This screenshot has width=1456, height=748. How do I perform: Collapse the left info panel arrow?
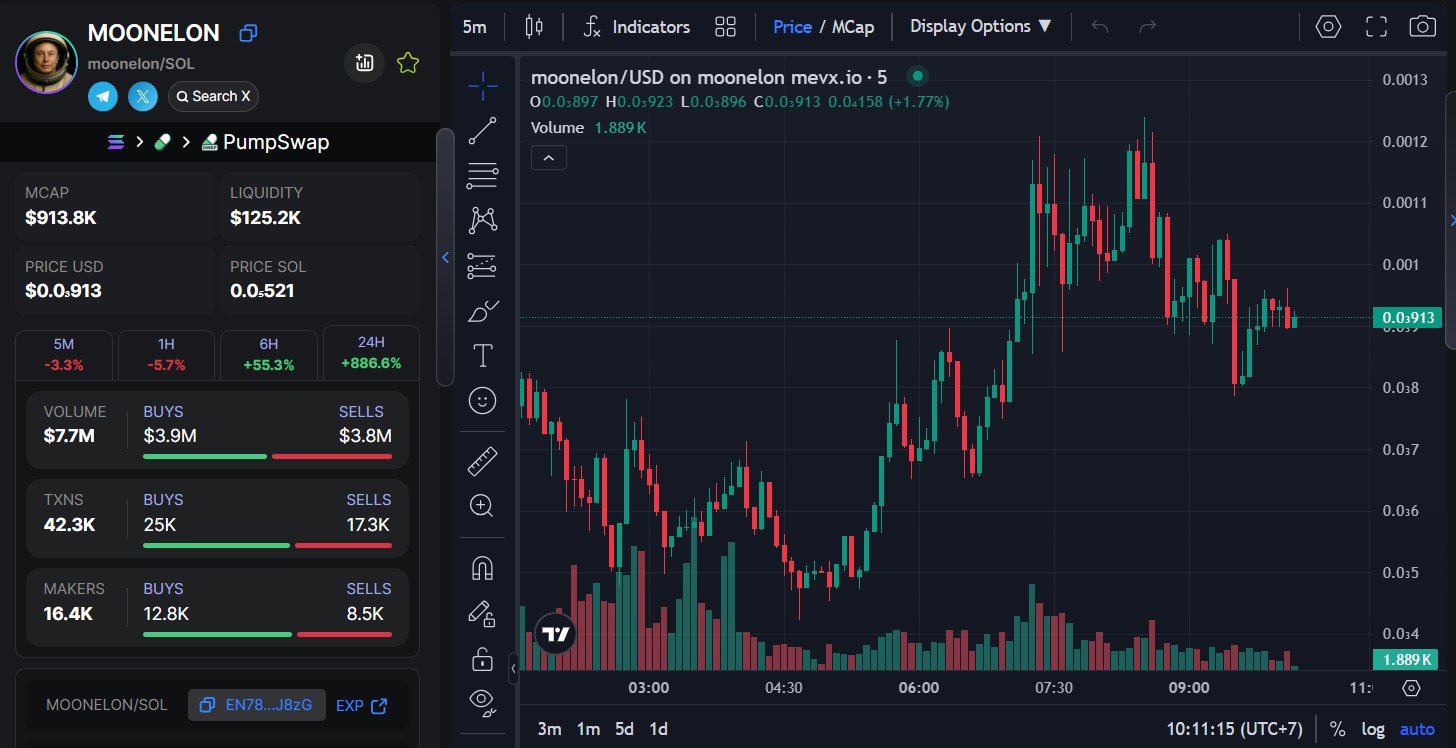[x=445, y=257]
